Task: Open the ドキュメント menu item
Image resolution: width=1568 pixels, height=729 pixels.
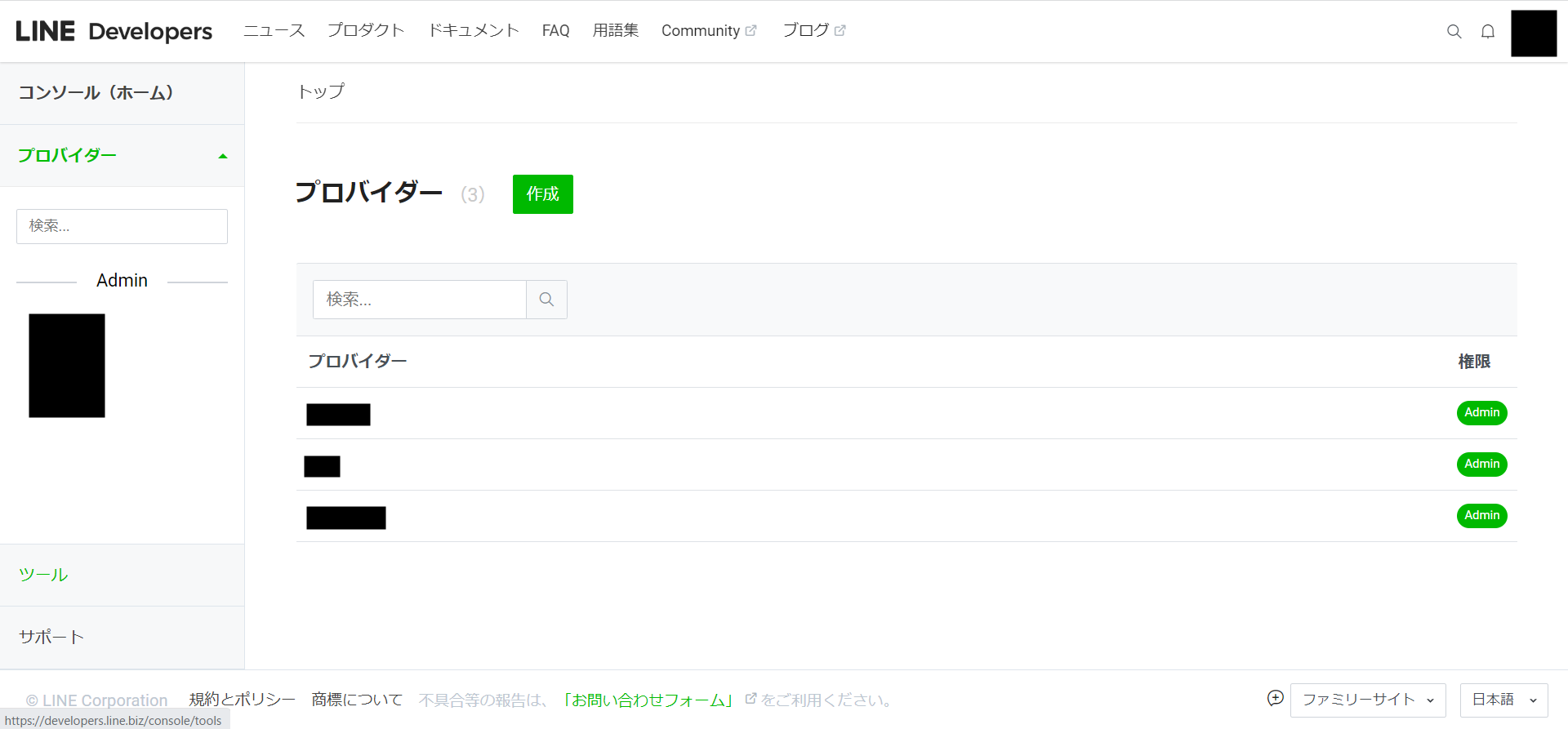Action: click(x=474, y=30)
